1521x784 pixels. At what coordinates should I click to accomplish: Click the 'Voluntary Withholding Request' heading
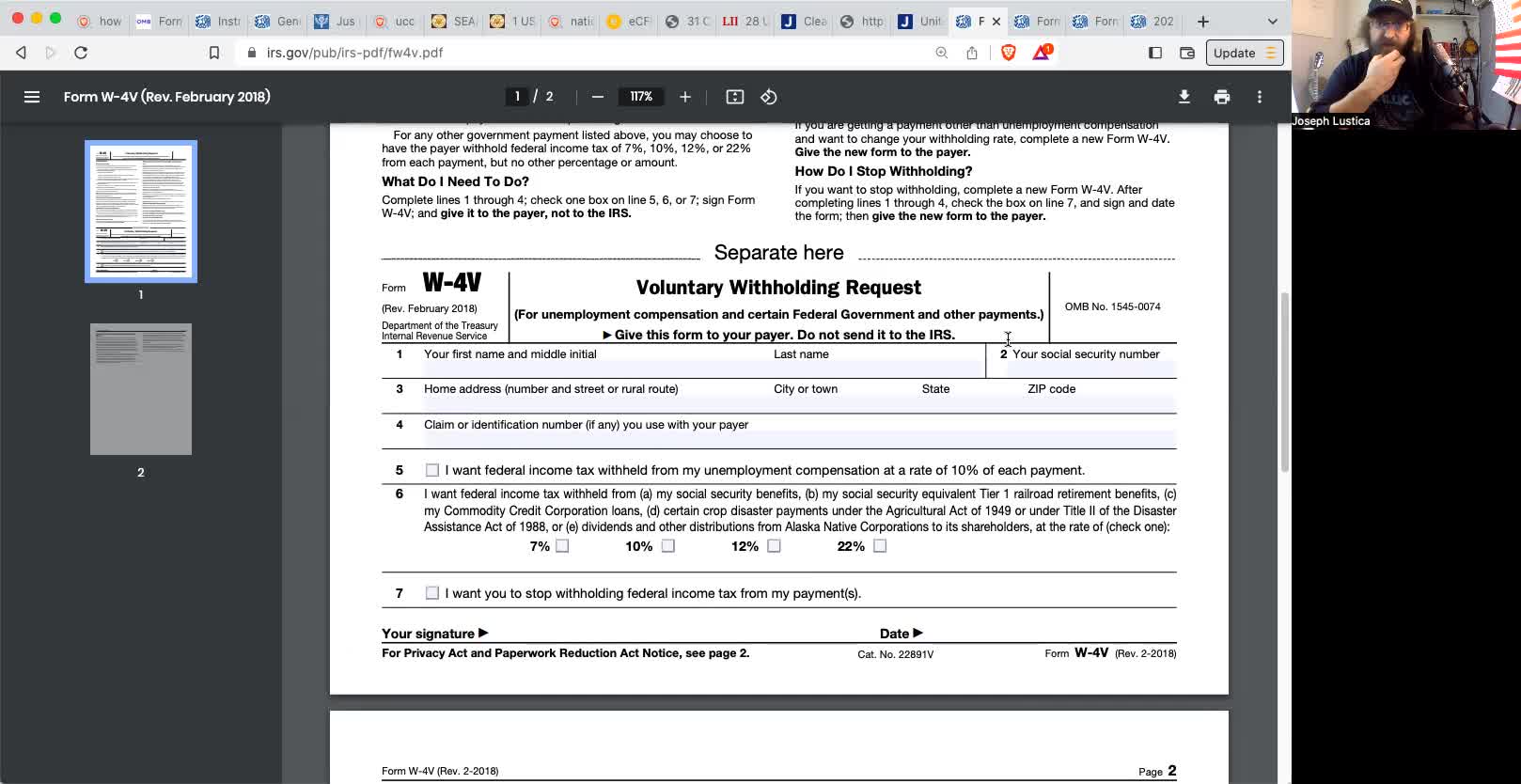pyautogui.click(x=778, y=288)
